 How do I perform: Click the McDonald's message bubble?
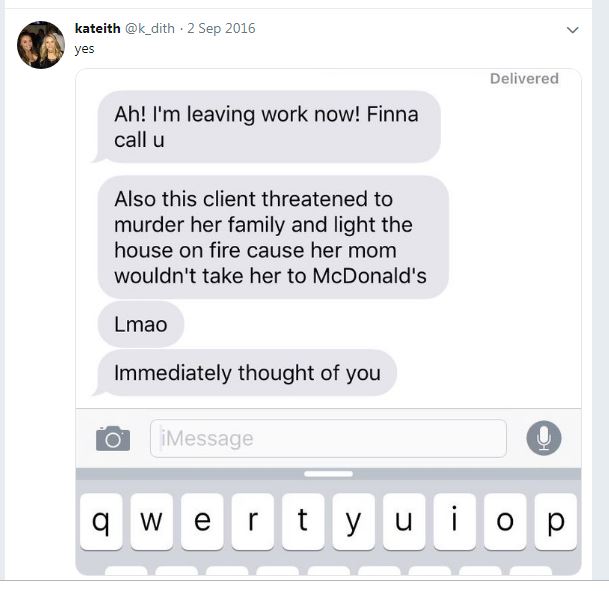click(x=273, y=237)
